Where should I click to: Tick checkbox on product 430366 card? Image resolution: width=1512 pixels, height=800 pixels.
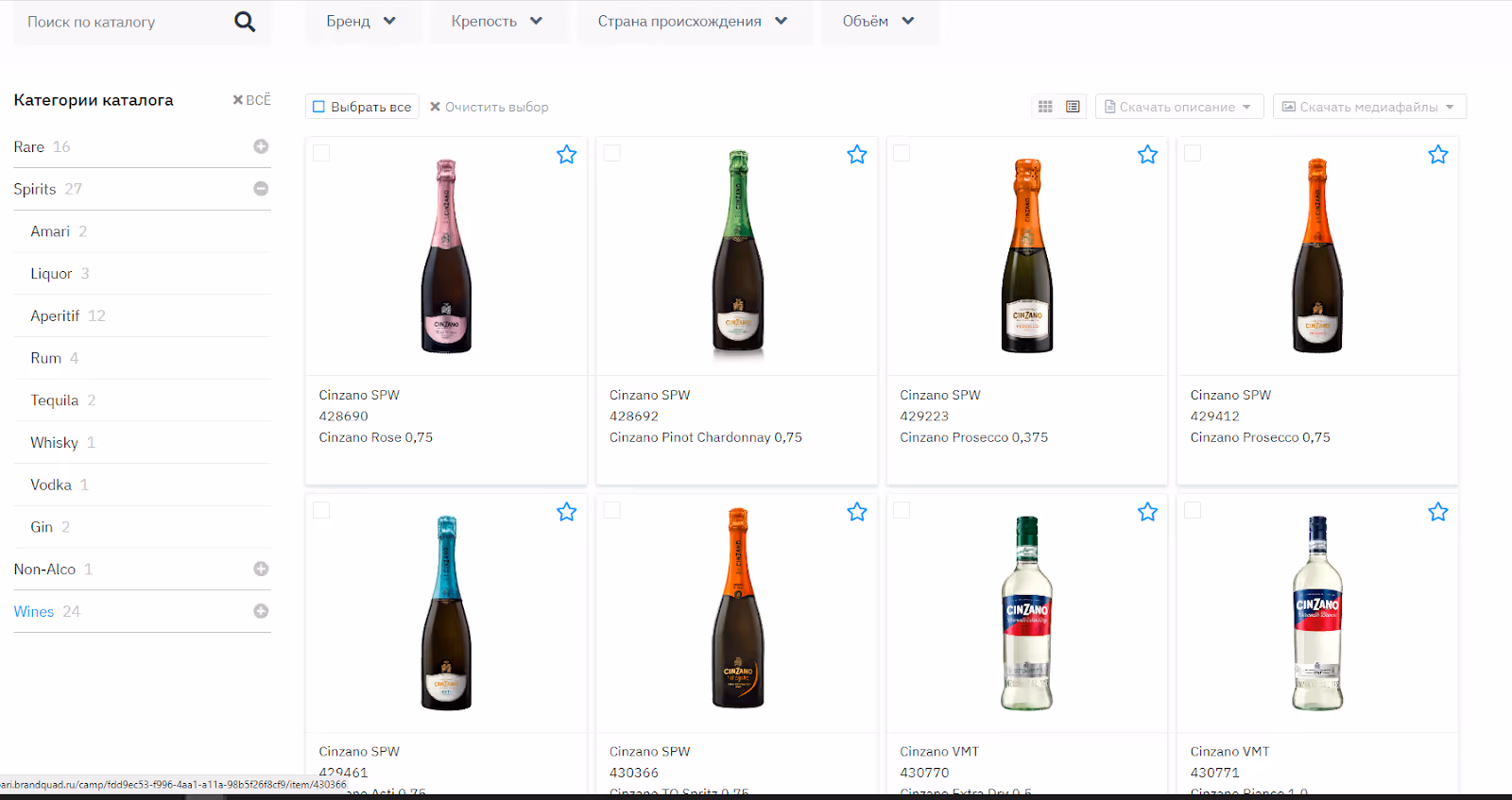(x=612, y=510)
